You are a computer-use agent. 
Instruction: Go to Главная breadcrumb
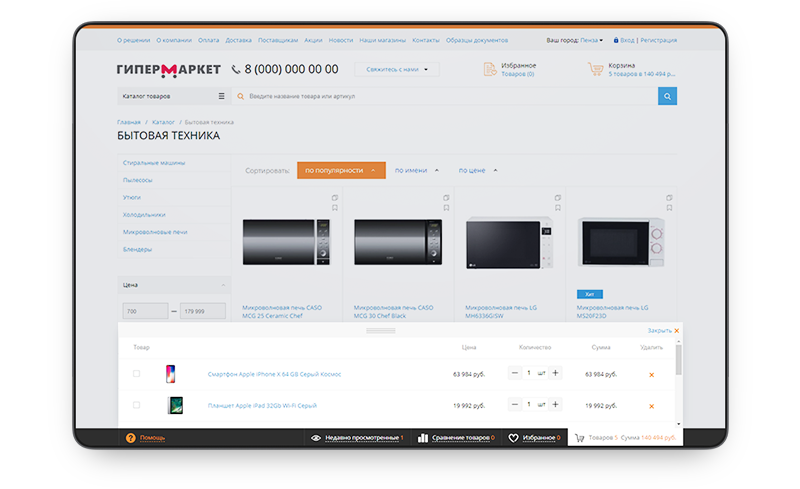tap(129, 122)
